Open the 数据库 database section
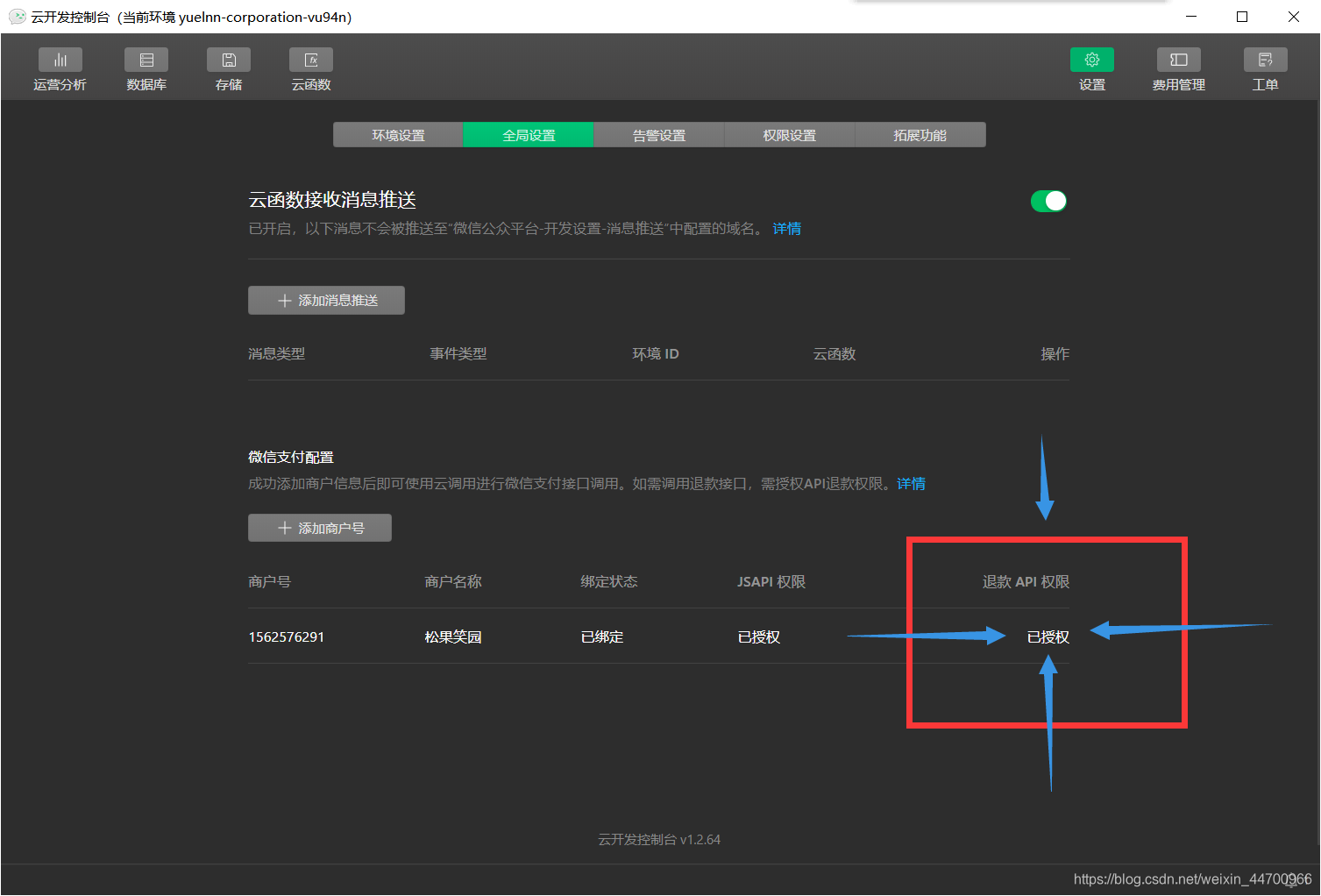This screenshot has height=896, width=1321. coord(146,69)
